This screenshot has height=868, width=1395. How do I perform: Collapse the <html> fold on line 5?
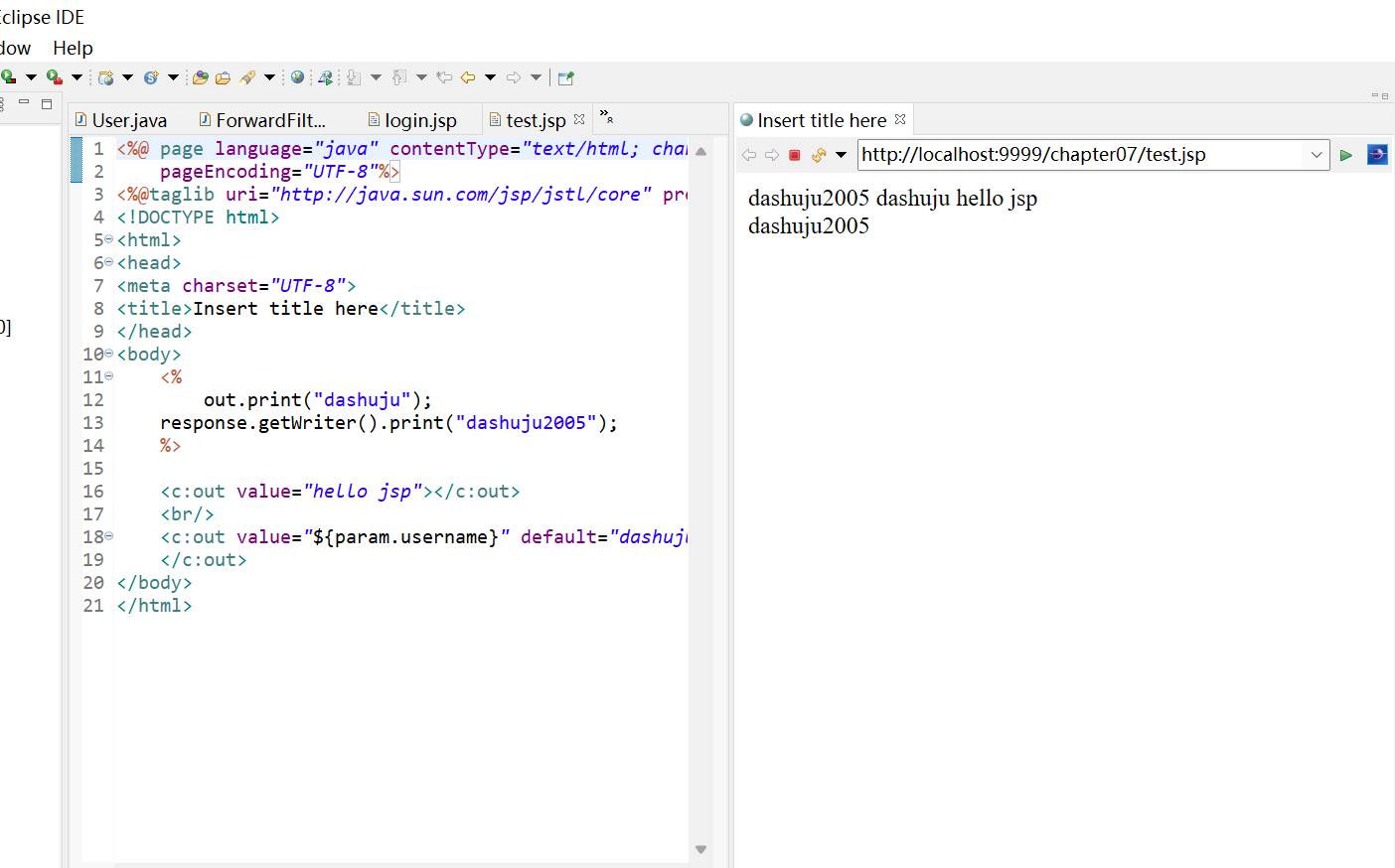[x=109, y=239]
